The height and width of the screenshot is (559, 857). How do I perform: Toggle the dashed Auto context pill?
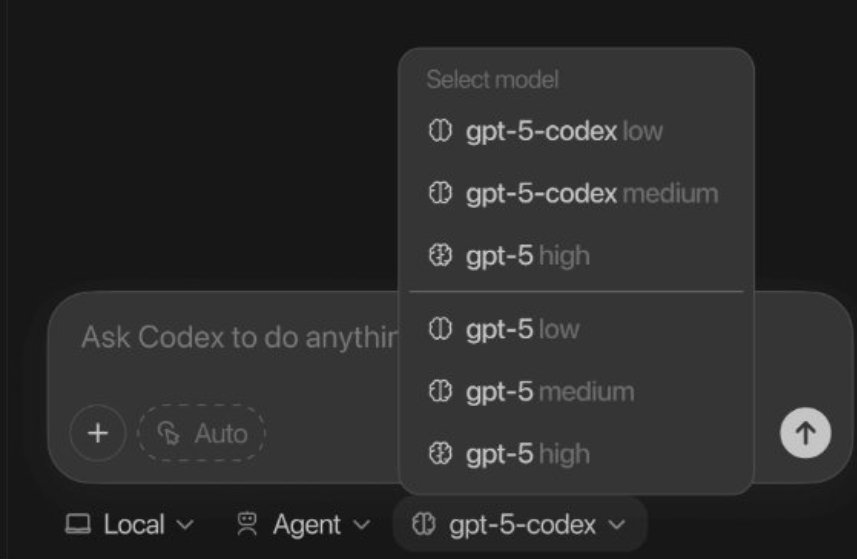tap(202, 433)
